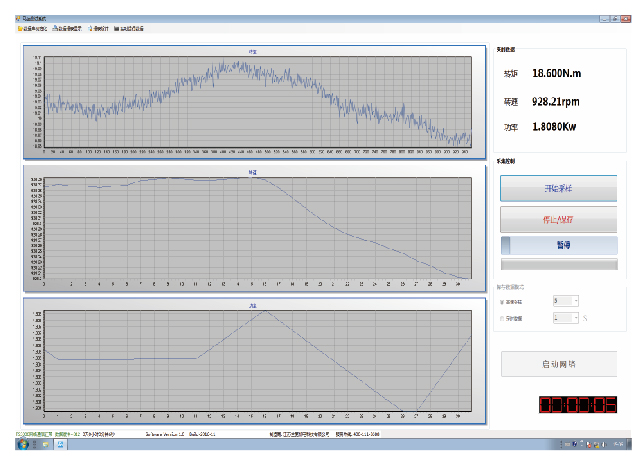This screenshot has width=642, height=470.
Task: Open the dropdown showing value 1 seconds
Action: [x=565, y=318]
